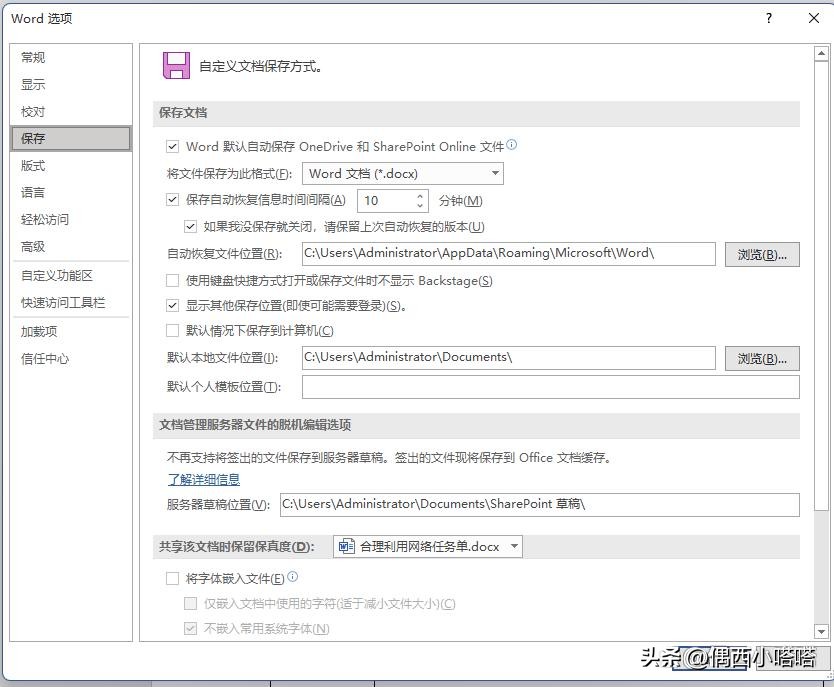Increase the autorecover minutes with up arrow
The width and height of the screenshot is (834, 687).
click(419, 194)
